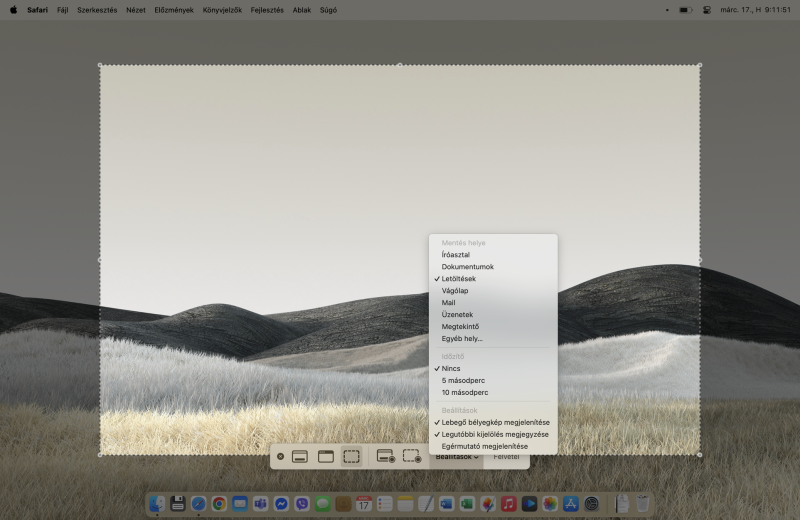Toggle Legutóbbi kijelölés megjegyzése option
The width and height of the screenshot is (800, 520).
point(493,434)
